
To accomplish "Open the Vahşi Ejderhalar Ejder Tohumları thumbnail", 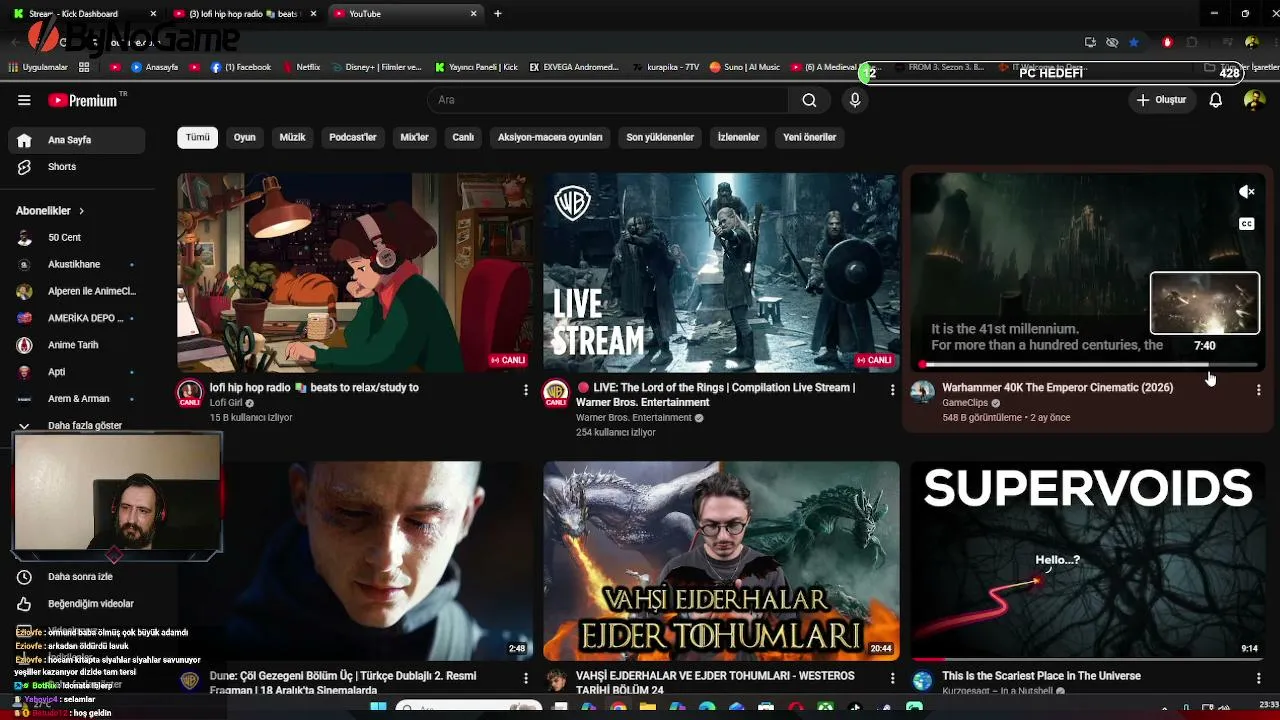I will (x=721, y=560).
